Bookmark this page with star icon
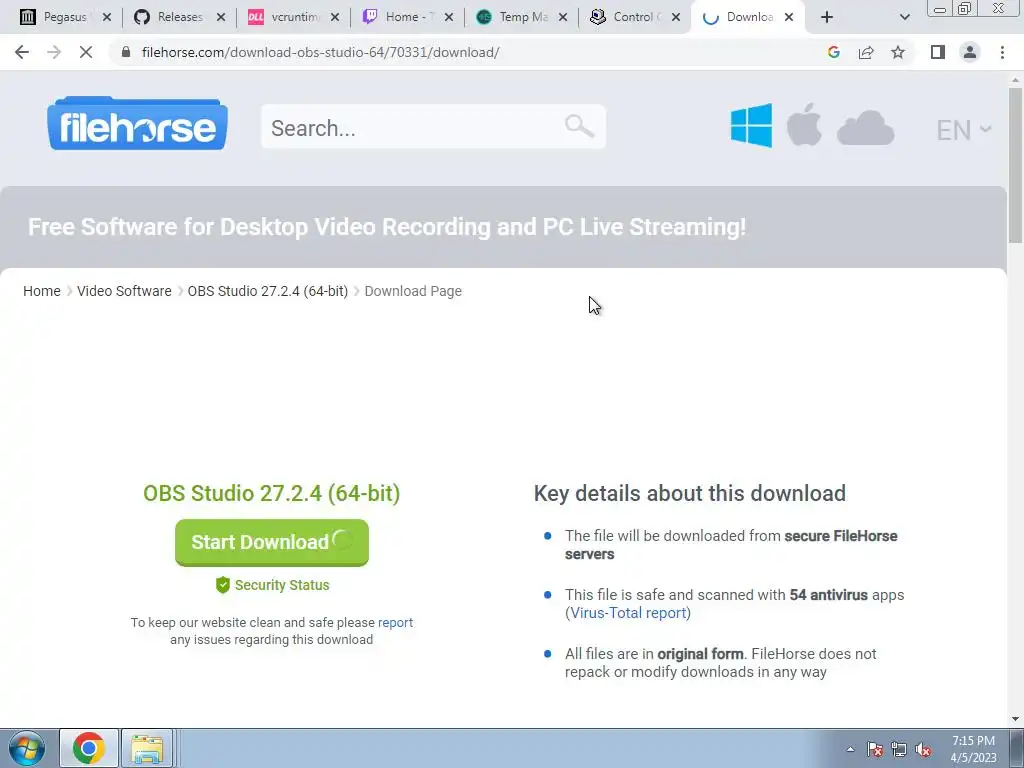The width and height of the screenshot is (1024, 768). [898, 52]
